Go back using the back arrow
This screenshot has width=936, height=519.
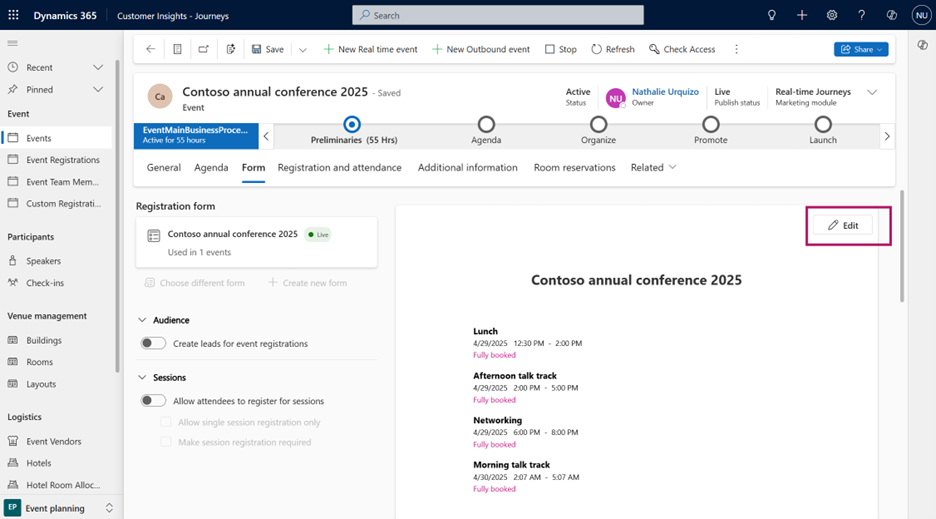pyautogui.click(x=150, y=49)
